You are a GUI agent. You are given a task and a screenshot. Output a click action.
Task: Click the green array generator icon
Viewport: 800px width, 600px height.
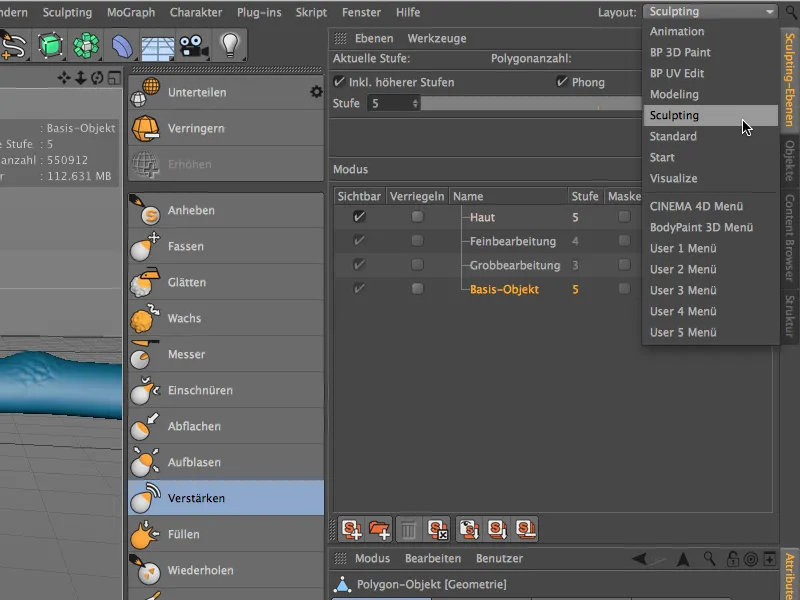[86, 45]
